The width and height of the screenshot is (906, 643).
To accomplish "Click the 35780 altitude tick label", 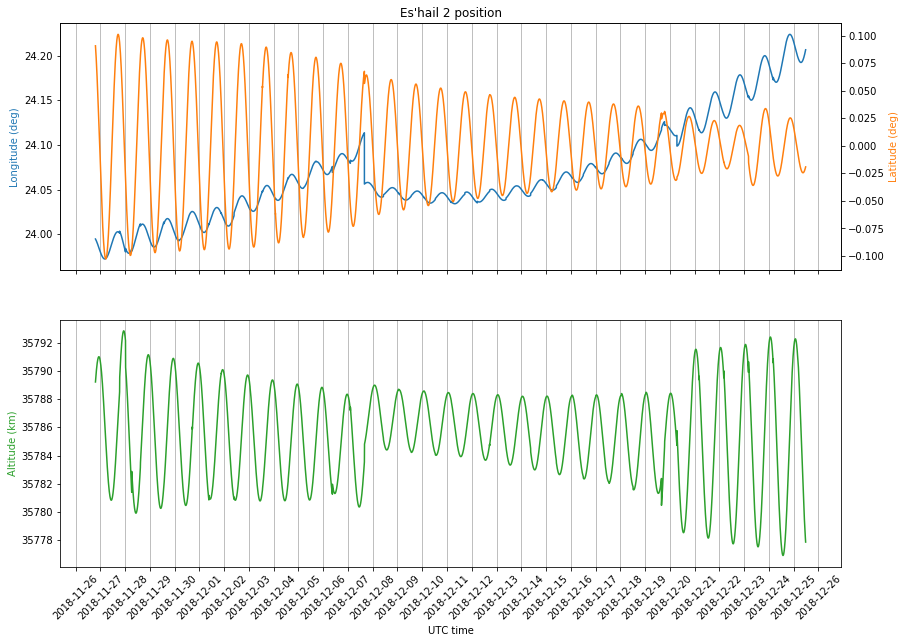I will tap(37, 512).
